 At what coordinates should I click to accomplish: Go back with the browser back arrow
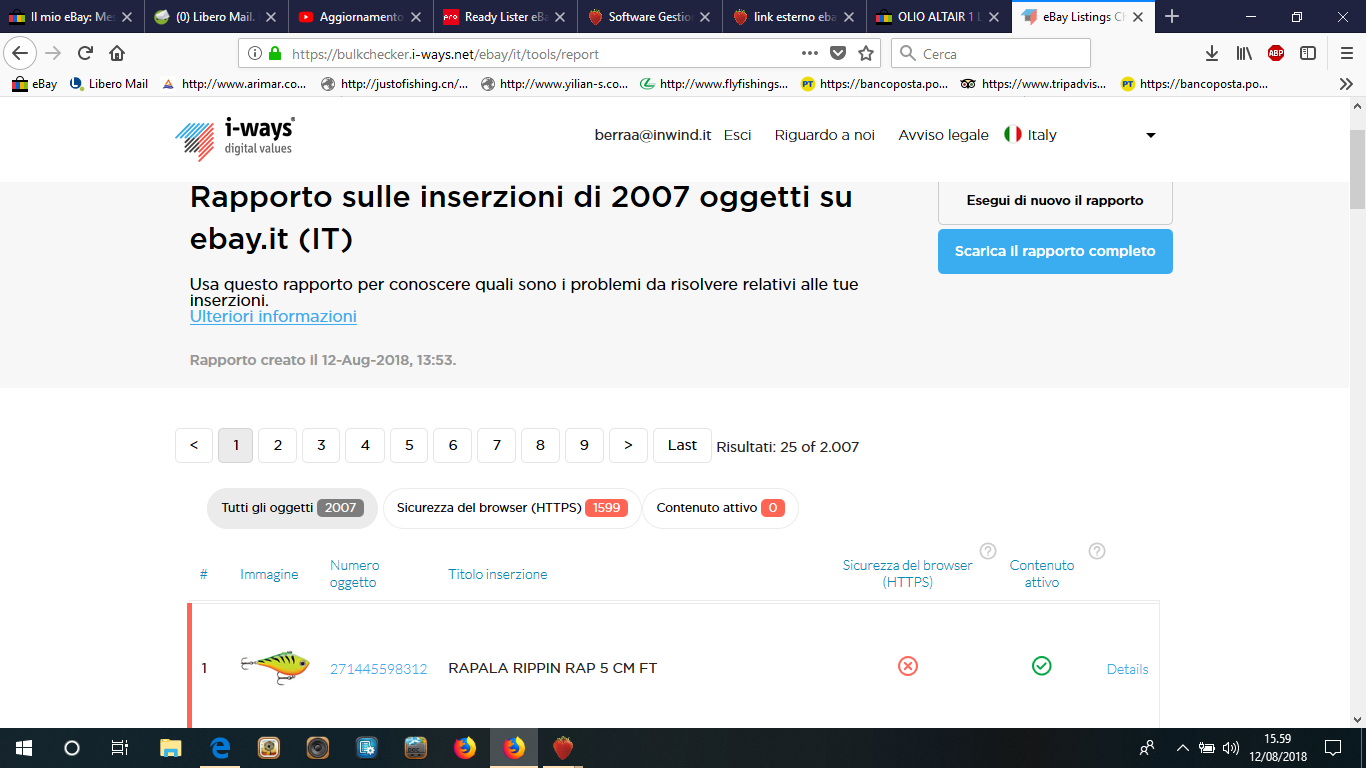click(x=22, y=54)
